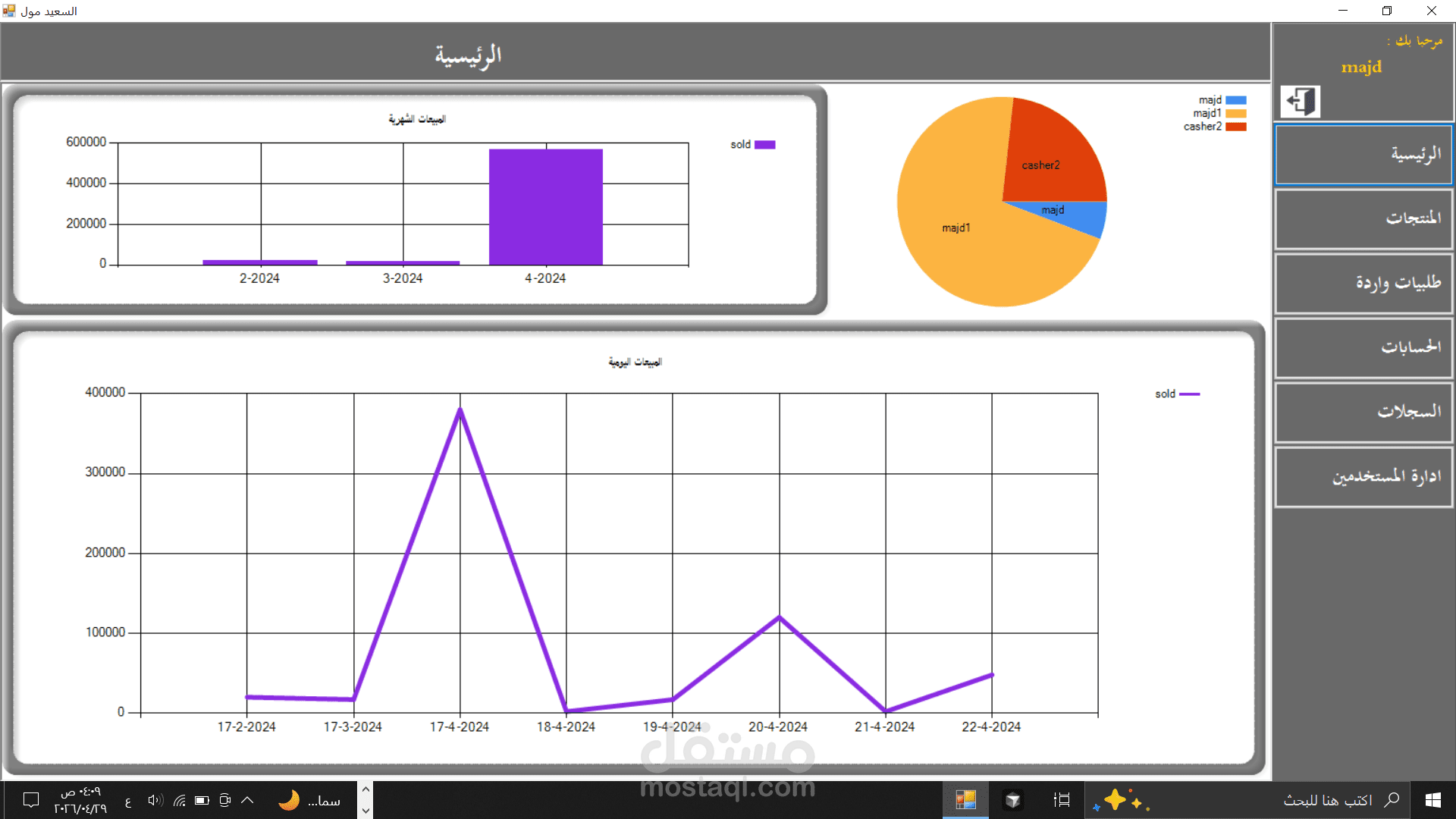Open the الحسابات accounts section
The width and height of the screenshot is (1456, 819).
click(1363, 348)
